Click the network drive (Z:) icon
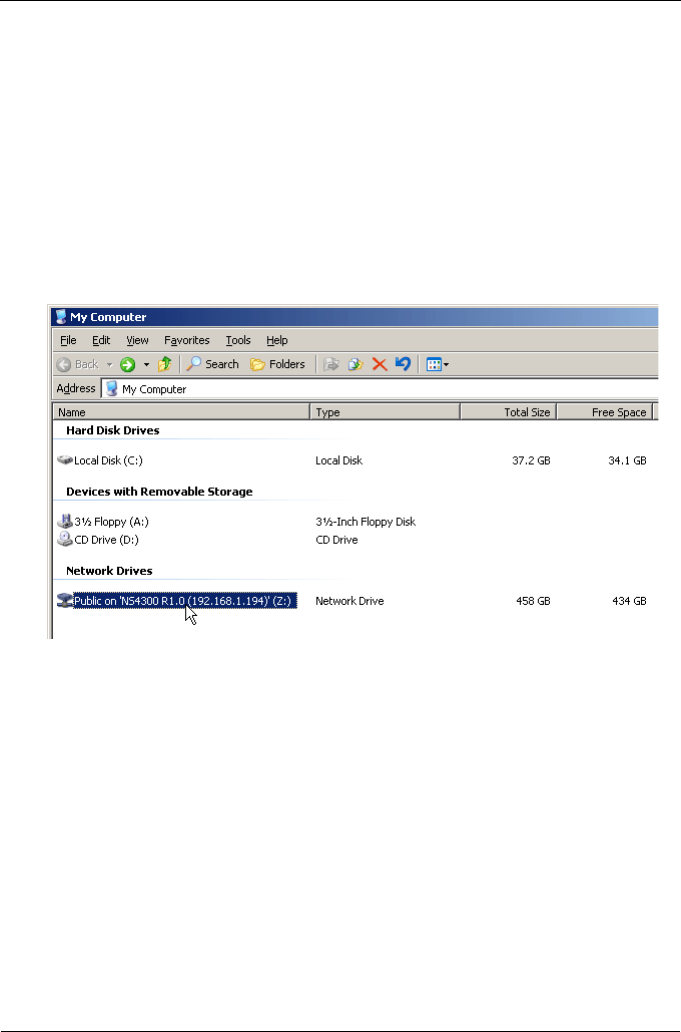 [64, 601]
